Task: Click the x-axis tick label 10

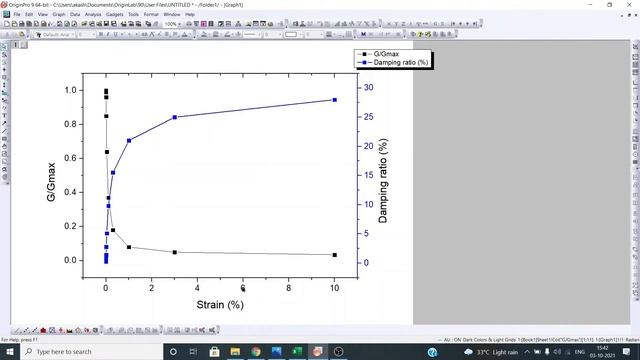Action: pyautogui.click(x=334, y=288)
